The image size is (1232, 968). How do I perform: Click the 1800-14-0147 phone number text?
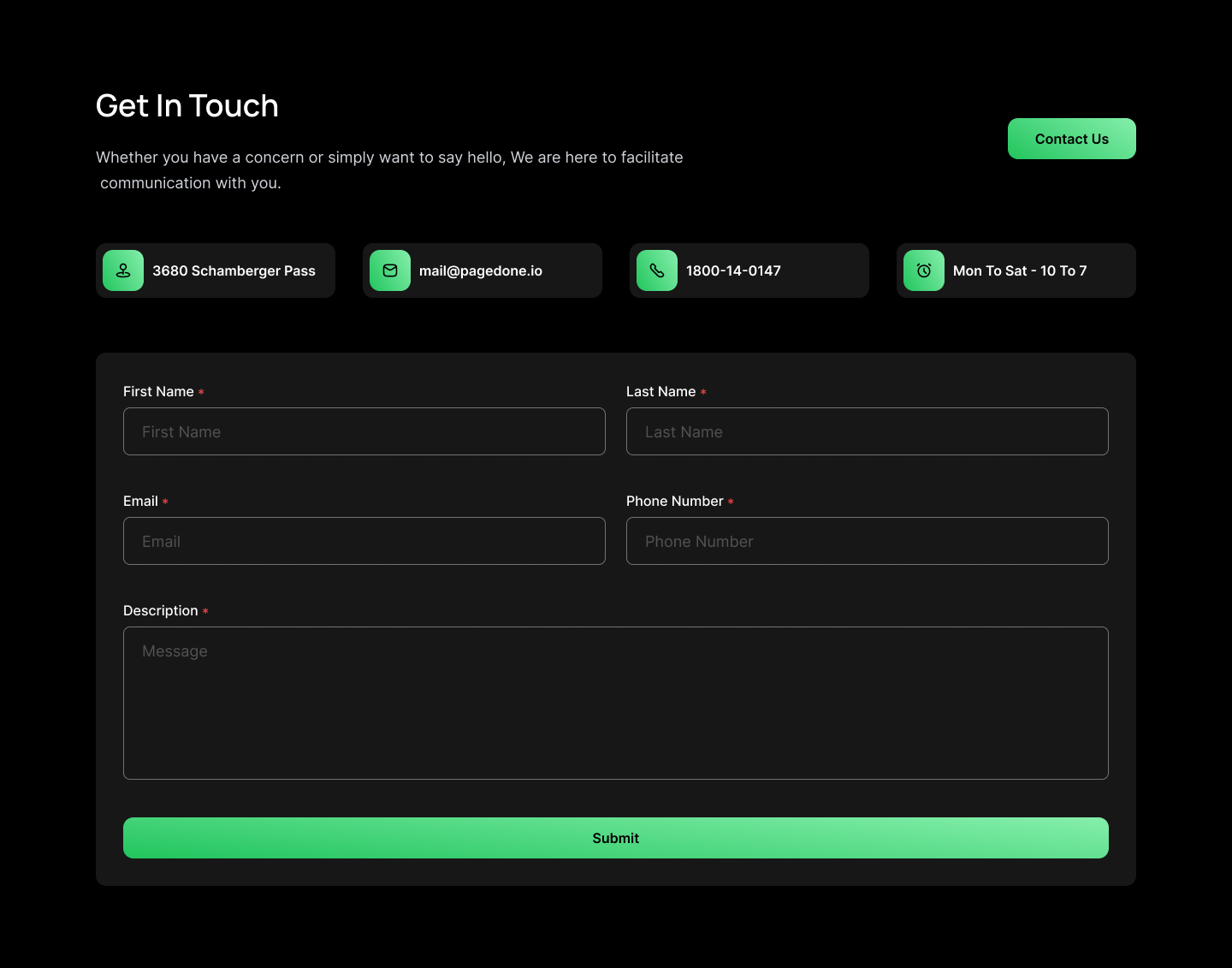[733, 270]
